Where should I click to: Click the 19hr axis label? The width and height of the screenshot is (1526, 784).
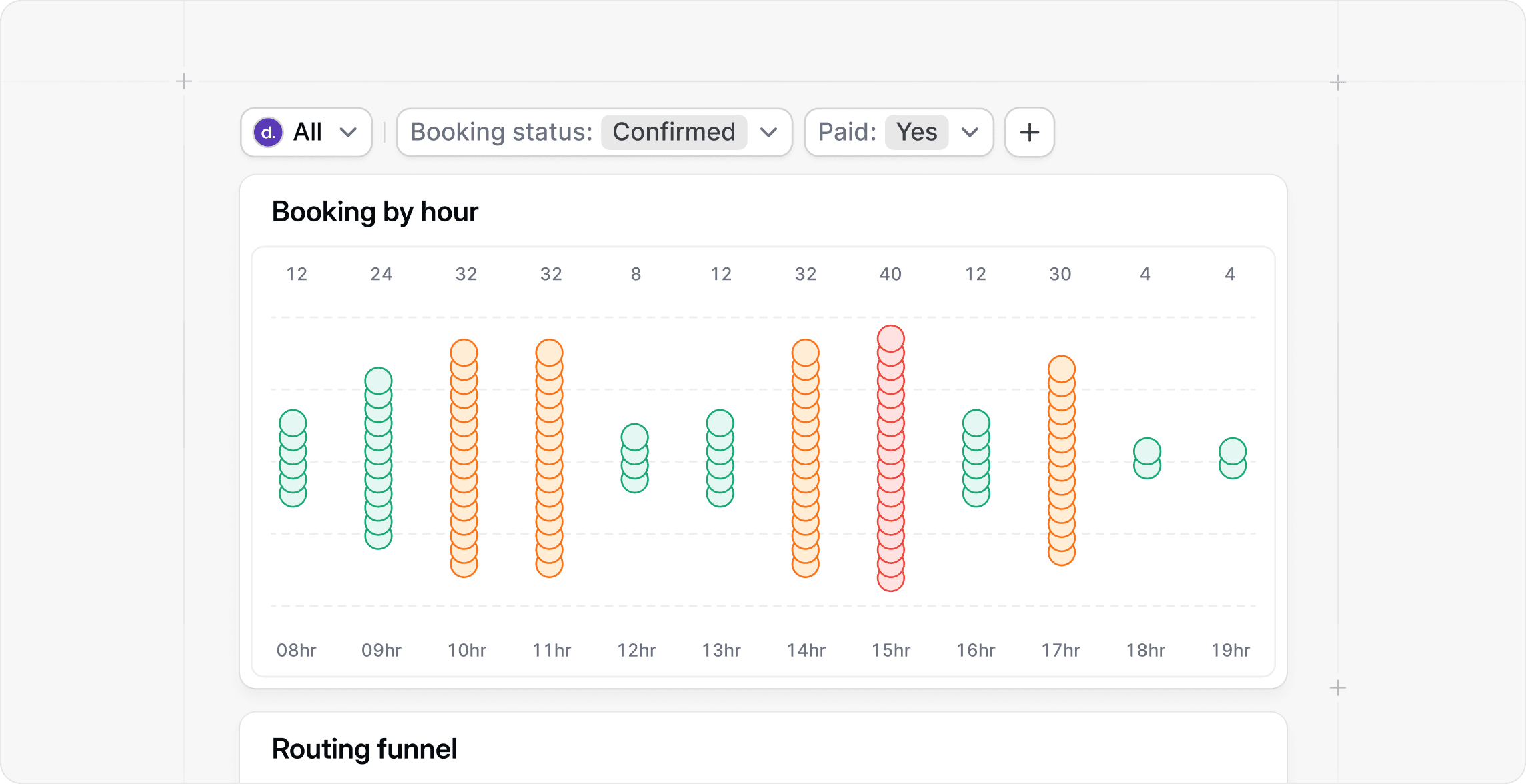coord(1231,650)
